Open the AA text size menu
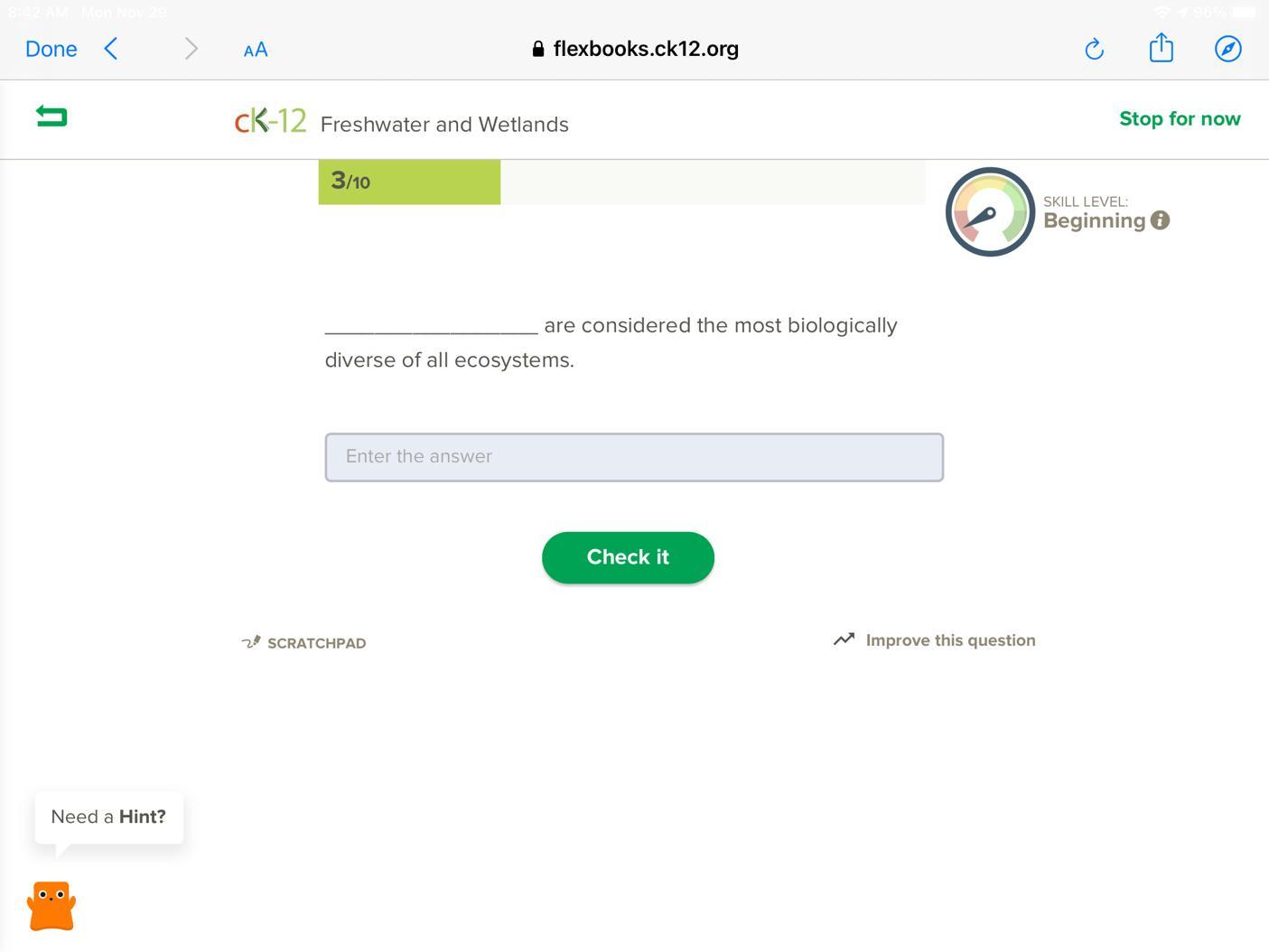The width and height of the screenshot is (1269, 952). (x=256, y=50)
